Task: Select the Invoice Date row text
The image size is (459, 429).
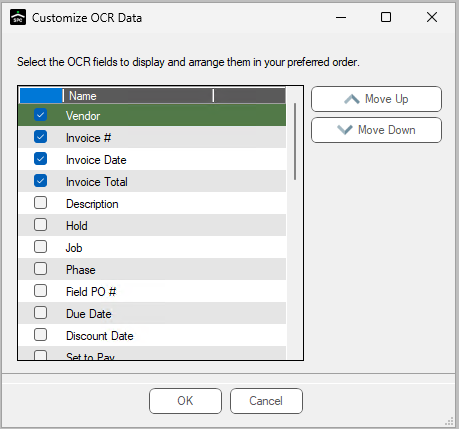Action: coord(96,160)
